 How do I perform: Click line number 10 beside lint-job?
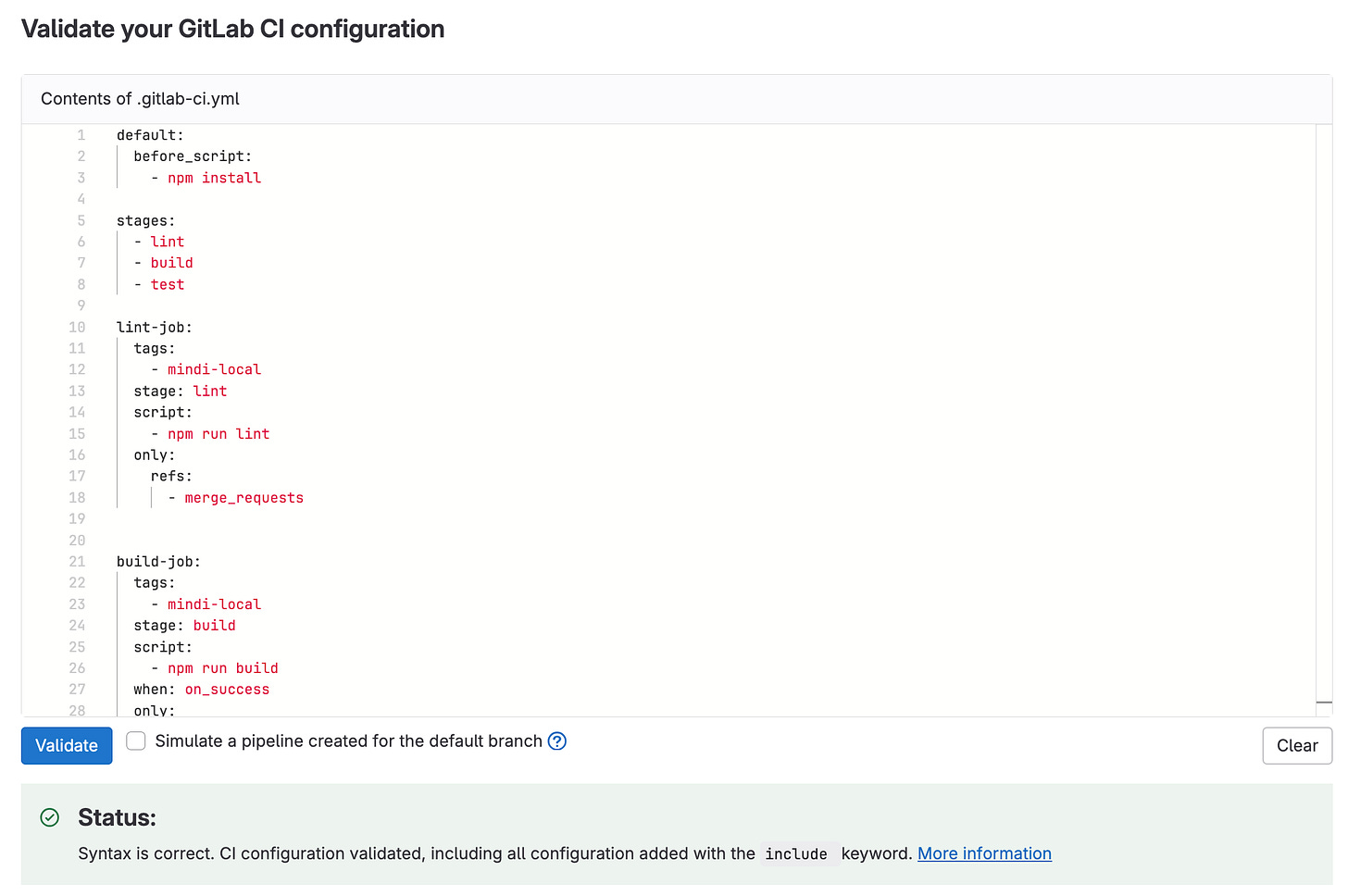click(77, 327)
